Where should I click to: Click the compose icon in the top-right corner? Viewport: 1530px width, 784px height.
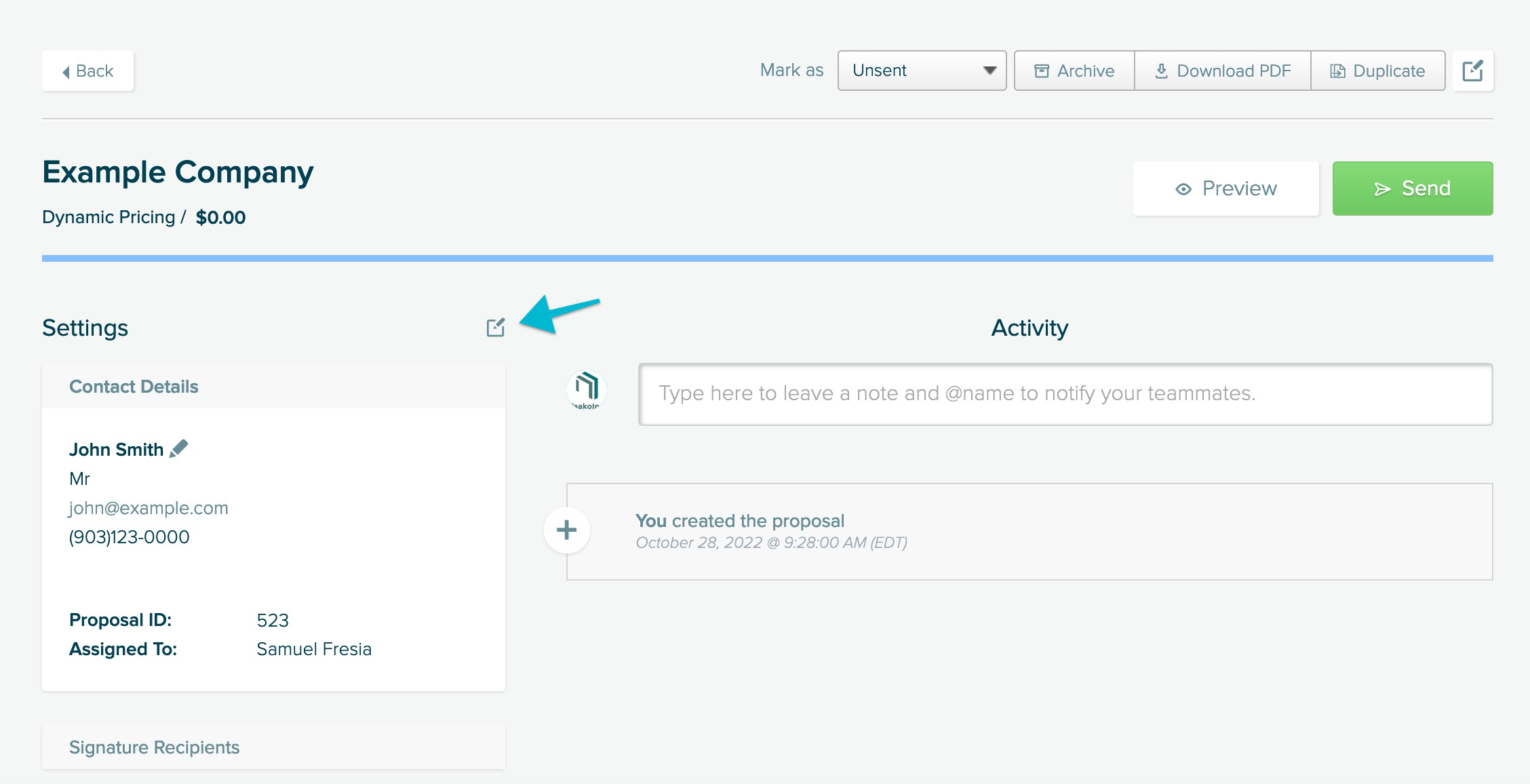1472,71
